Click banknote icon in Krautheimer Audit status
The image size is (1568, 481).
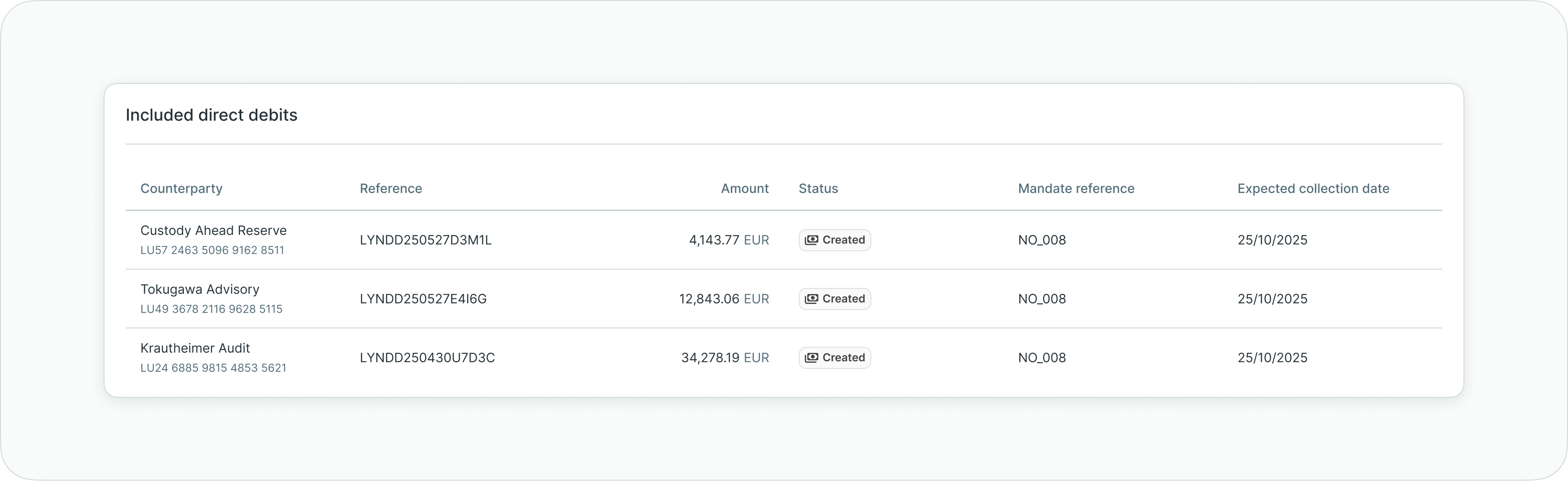(x=811, y=358)
